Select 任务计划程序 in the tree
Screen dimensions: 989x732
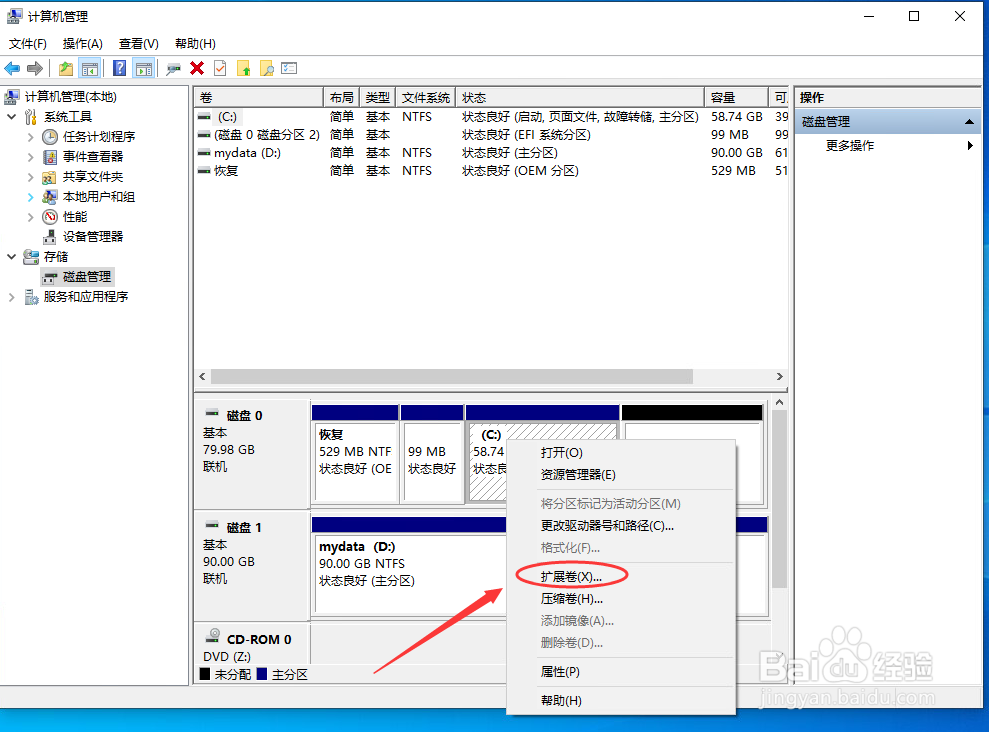pos(99,137)
